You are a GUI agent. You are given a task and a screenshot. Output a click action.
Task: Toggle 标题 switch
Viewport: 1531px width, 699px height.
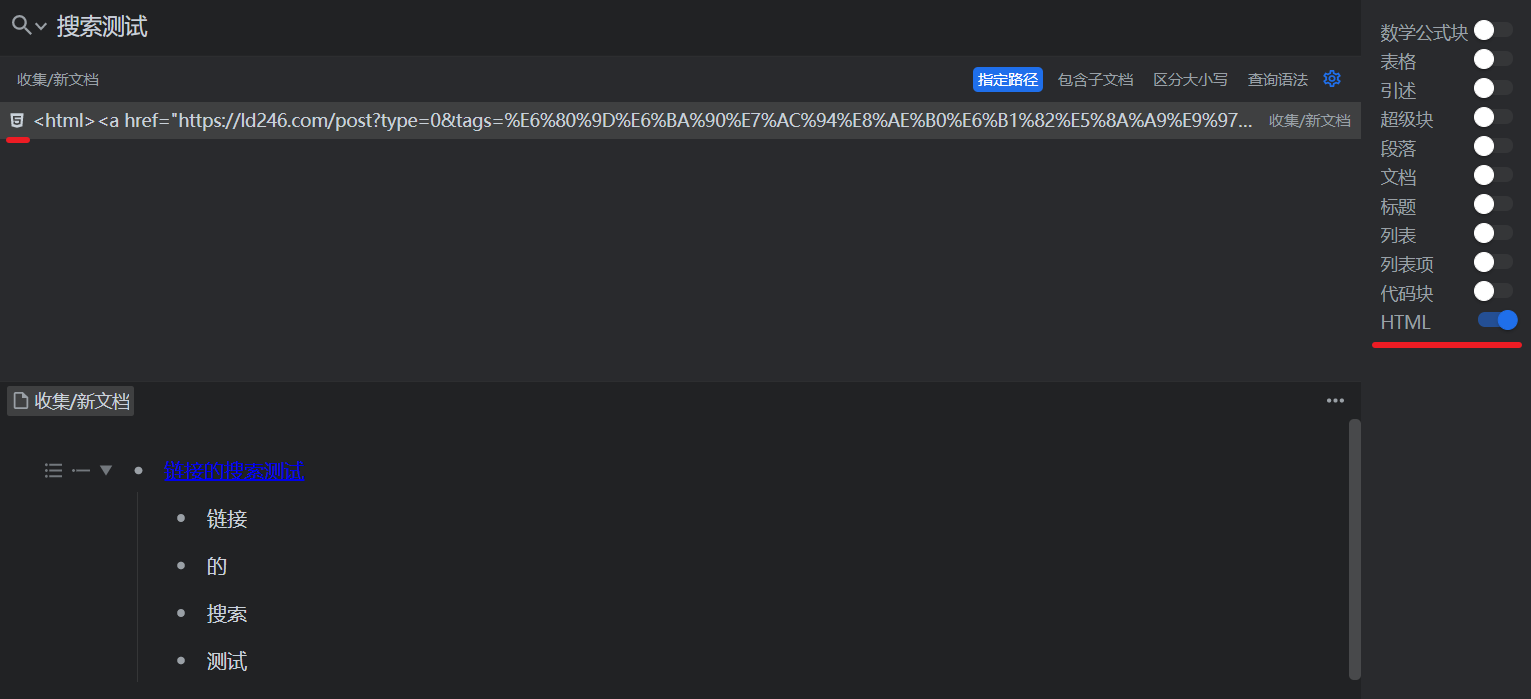1493,204
